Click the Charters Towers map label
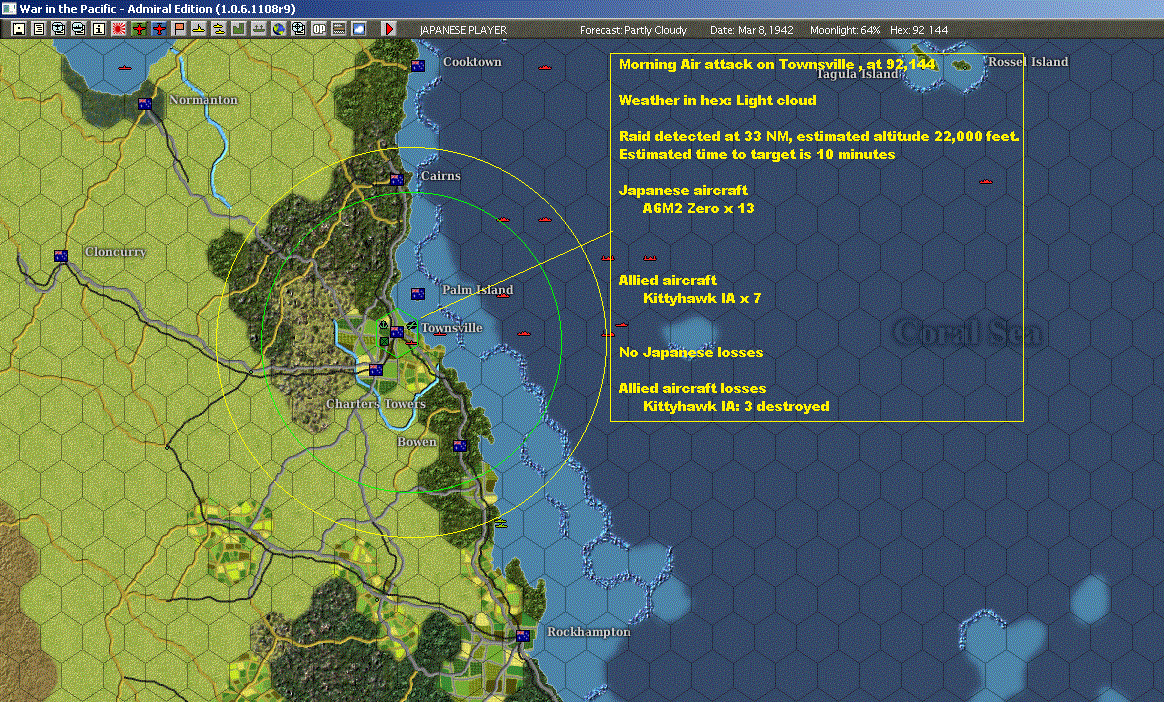The image size is (1164, 702). tap(376, 404)
